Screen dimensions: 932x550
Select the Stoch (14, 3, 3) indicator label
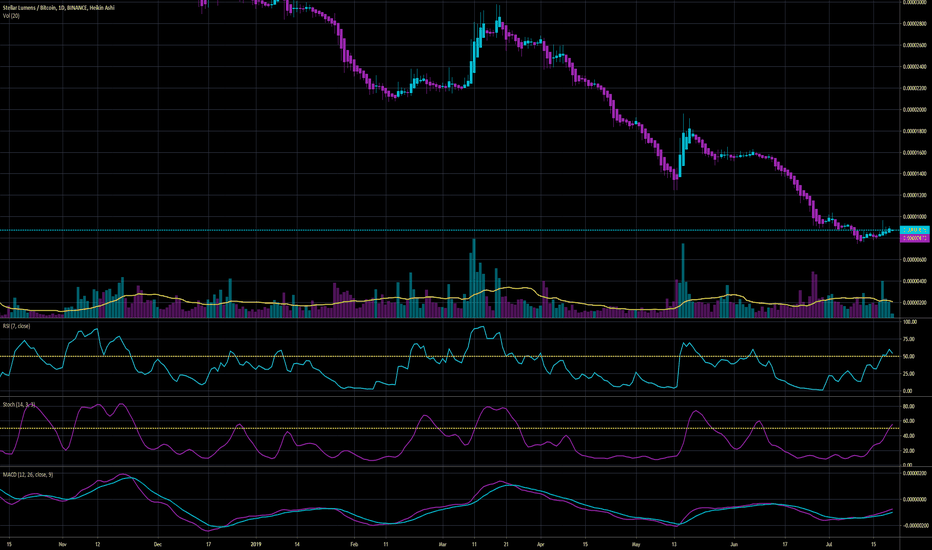click(x=18, y=404)
